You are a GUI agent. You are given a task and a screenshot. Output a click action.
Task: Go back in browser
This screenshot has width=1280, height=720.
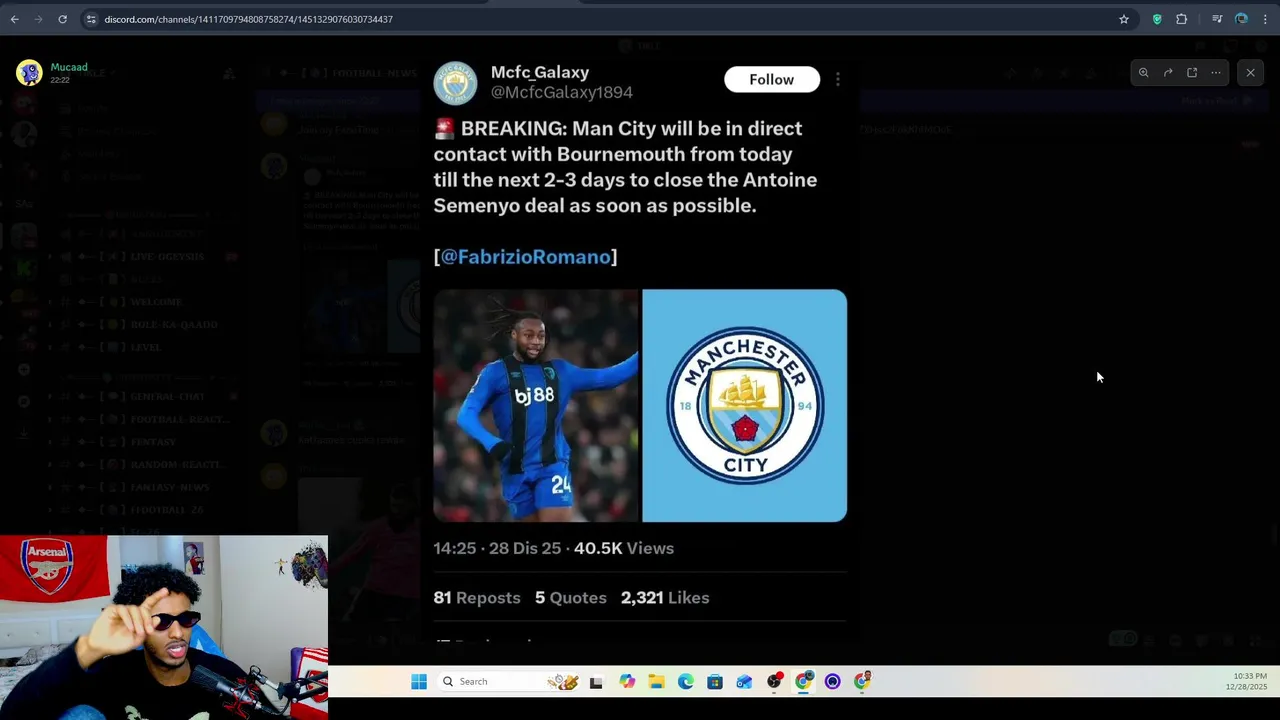[14, 19]
